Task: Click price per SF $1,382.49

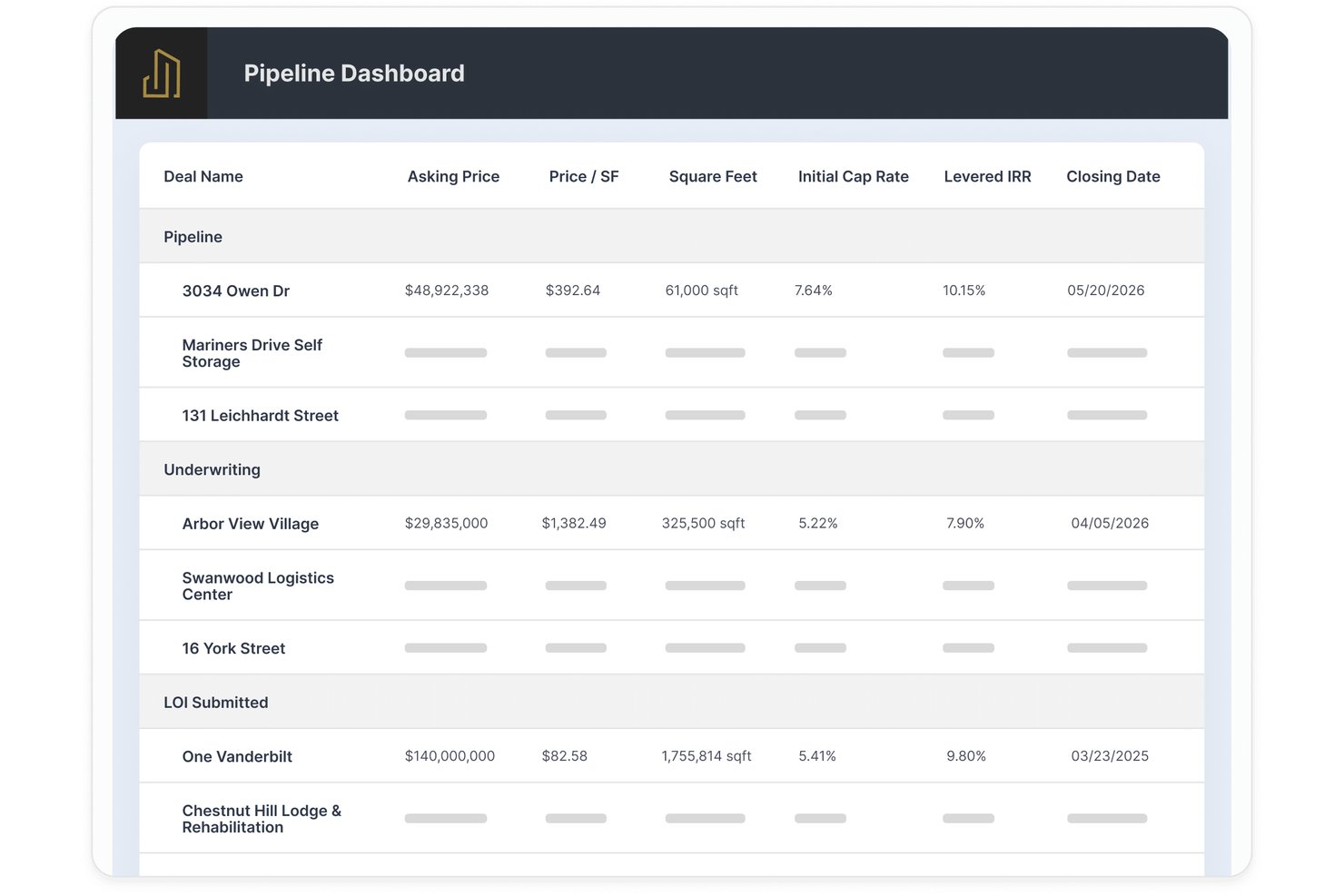Action: pos(574,524)
